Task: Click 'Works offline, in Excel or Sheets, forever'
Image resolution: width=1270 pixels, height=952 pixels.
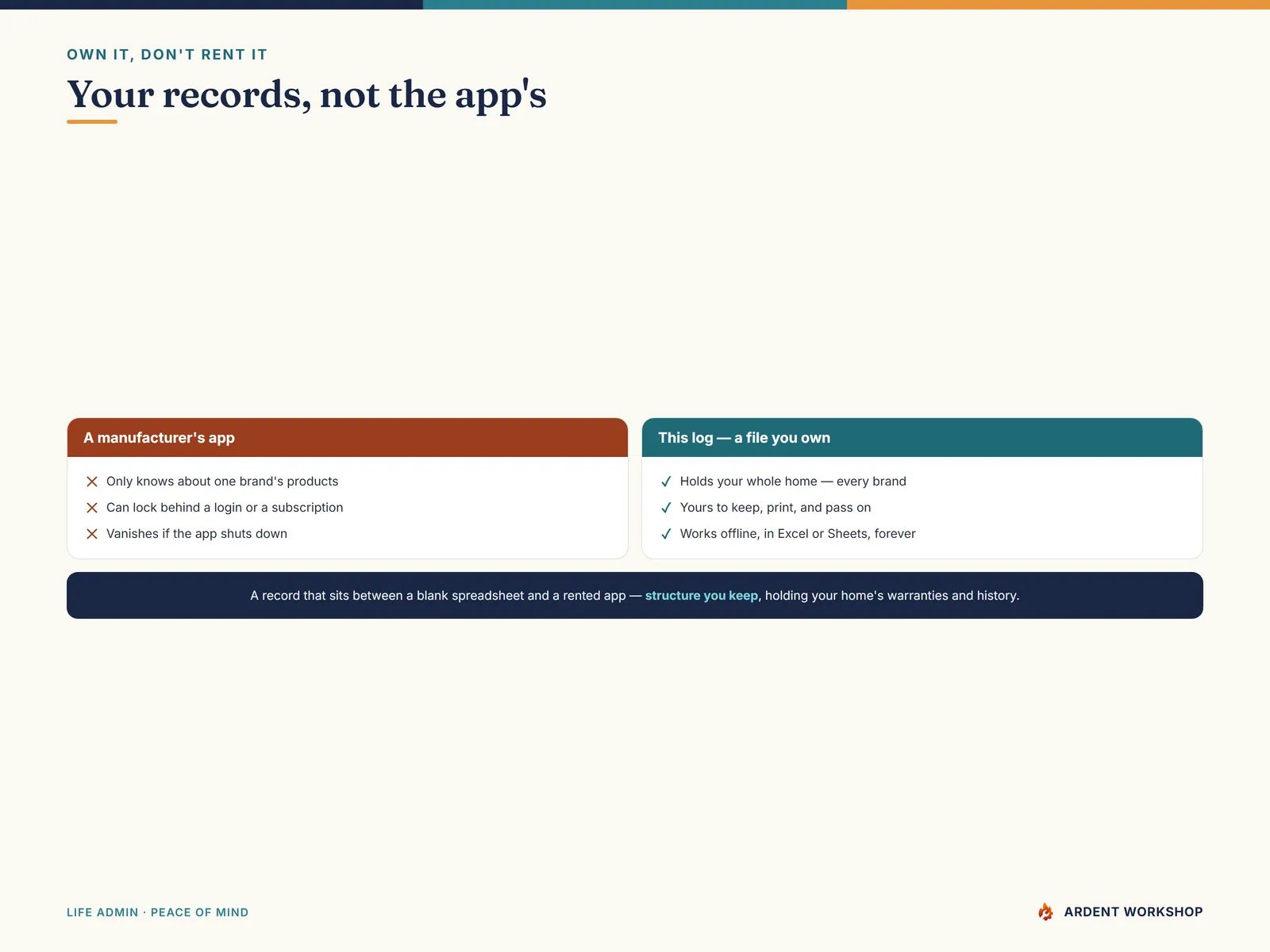Action: (x=798, y=534)
